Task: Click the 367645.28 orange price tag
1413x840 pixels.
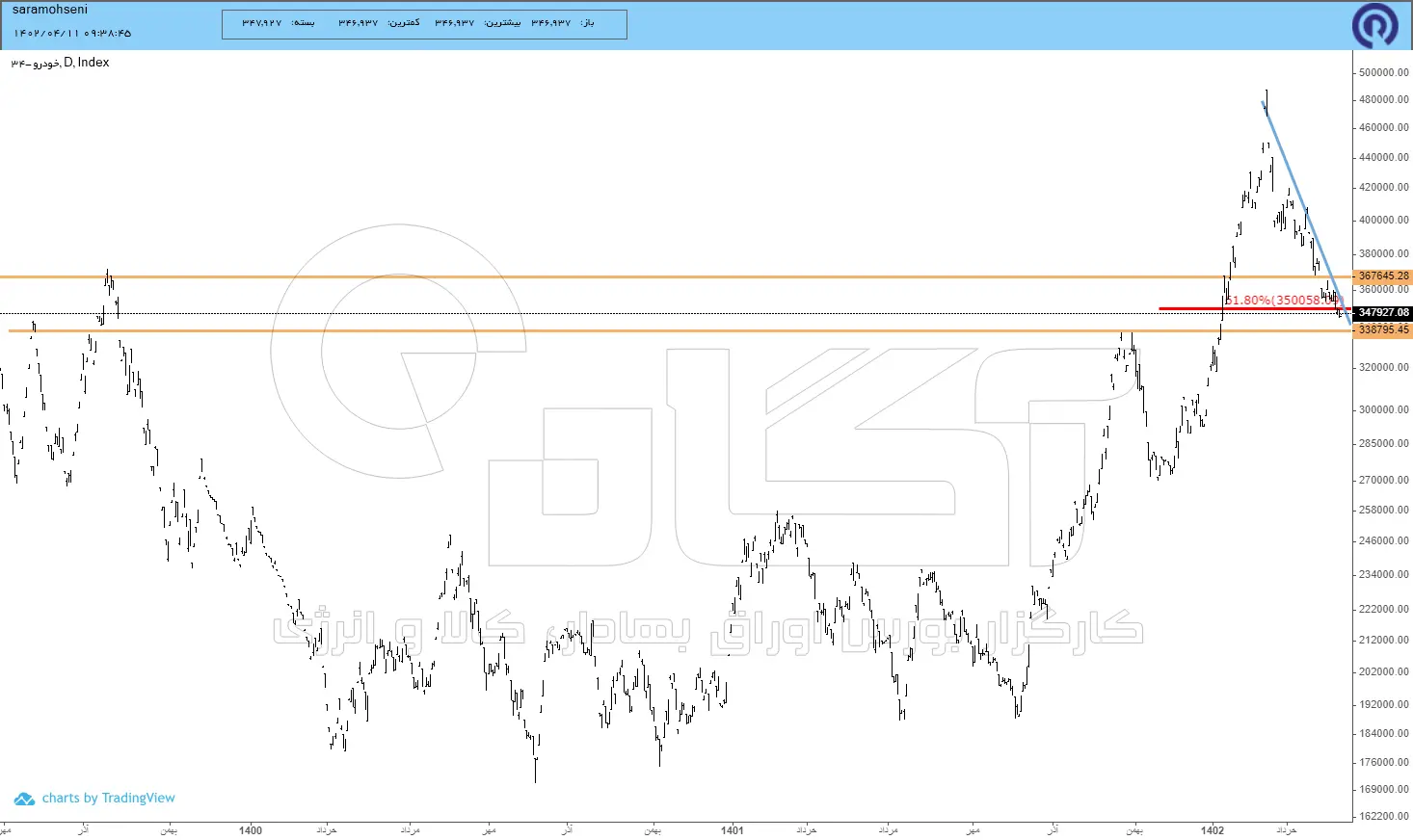Action: tap(1383, 276)
